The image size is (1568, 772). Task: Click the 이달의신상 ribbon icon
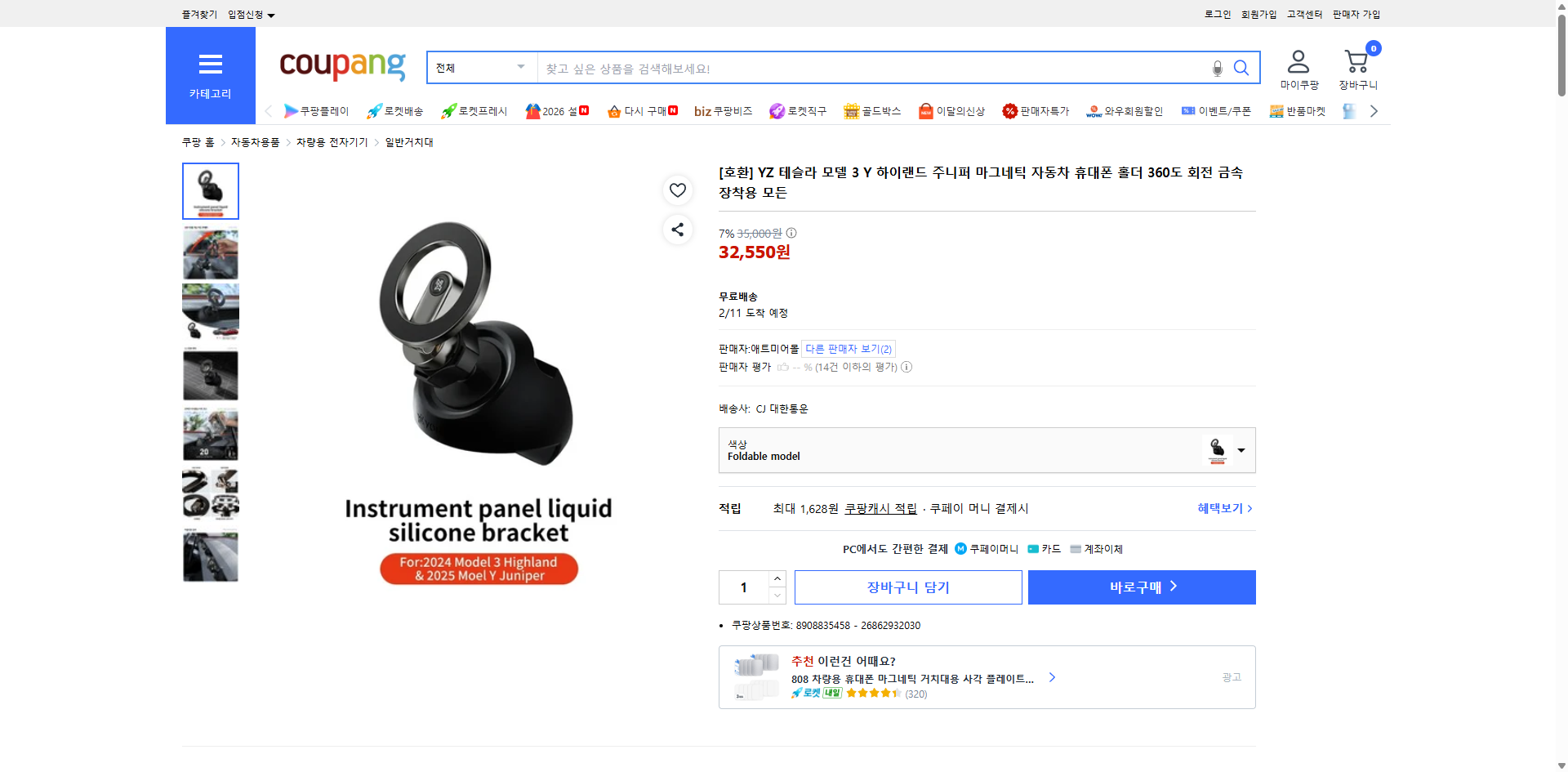pyautogui.click(x=951, y=111)
